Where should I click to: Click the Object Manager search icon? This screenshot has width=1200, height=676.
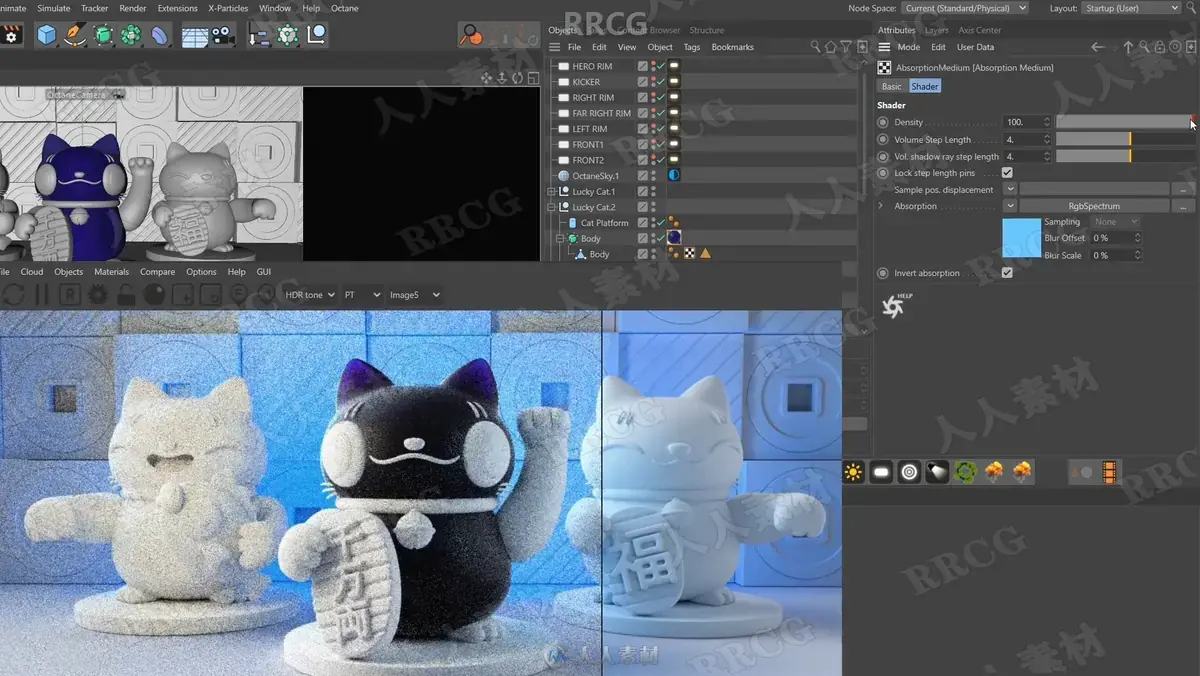[x=816, y=47]
